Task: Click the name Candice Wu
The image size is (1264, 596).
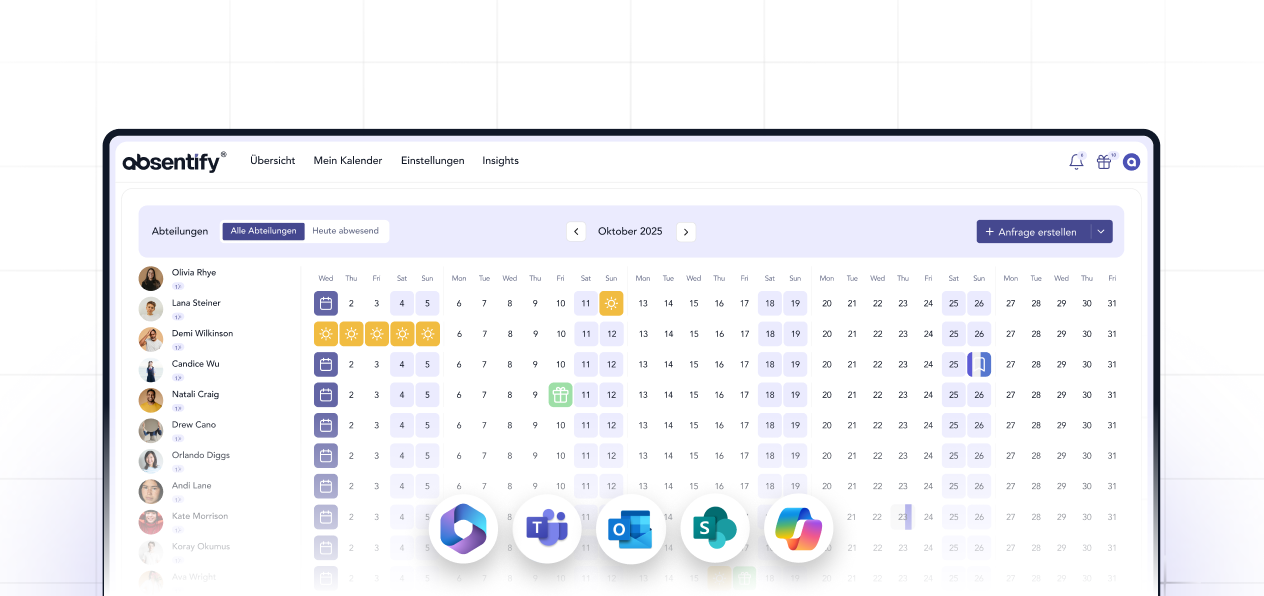Action: tap(196, 364)
